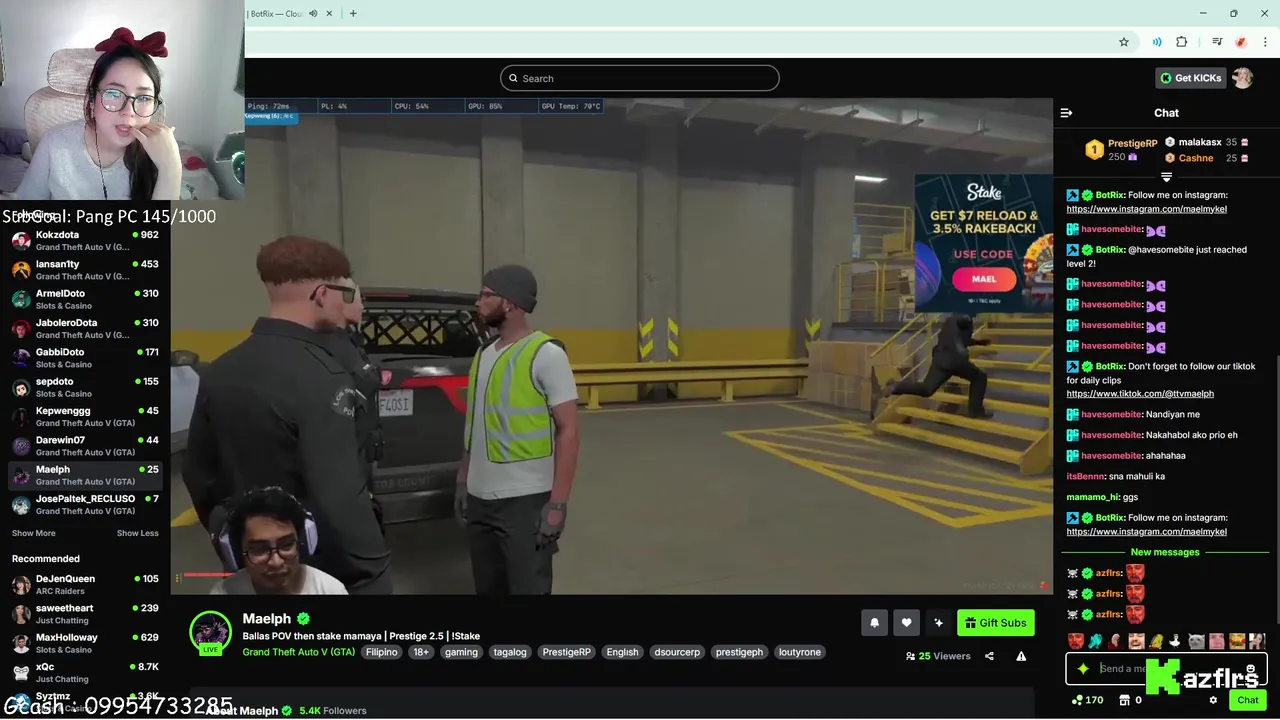Report the stream using warning triangle icon

1021,656
